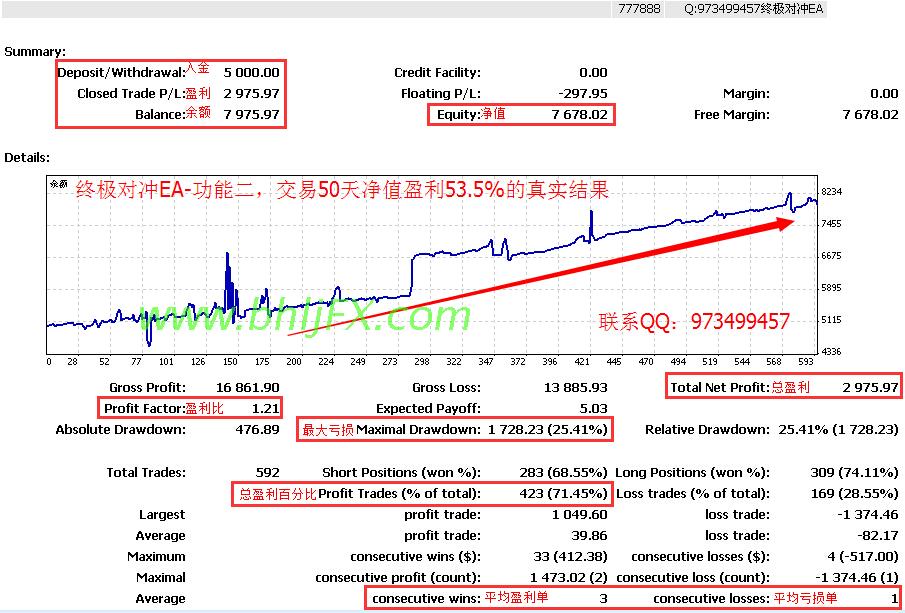Click the "593" tick on chart x-axis
The width and height of the screenshot is (905, 613).
pyautogui.click(x=805, y=362)
